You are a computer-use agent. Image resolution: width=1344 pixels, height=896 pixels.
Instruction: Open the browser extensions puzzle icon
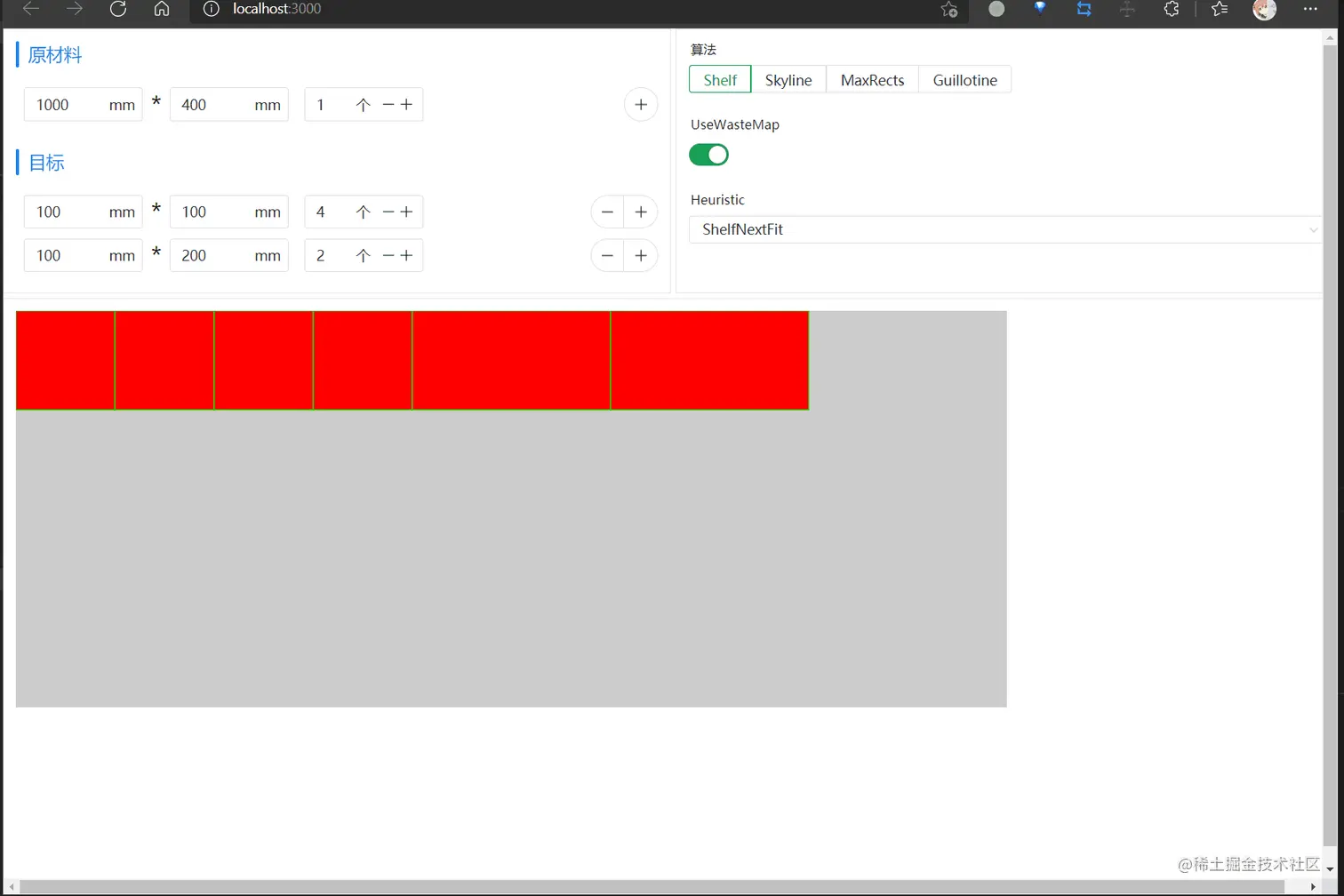1172,9
